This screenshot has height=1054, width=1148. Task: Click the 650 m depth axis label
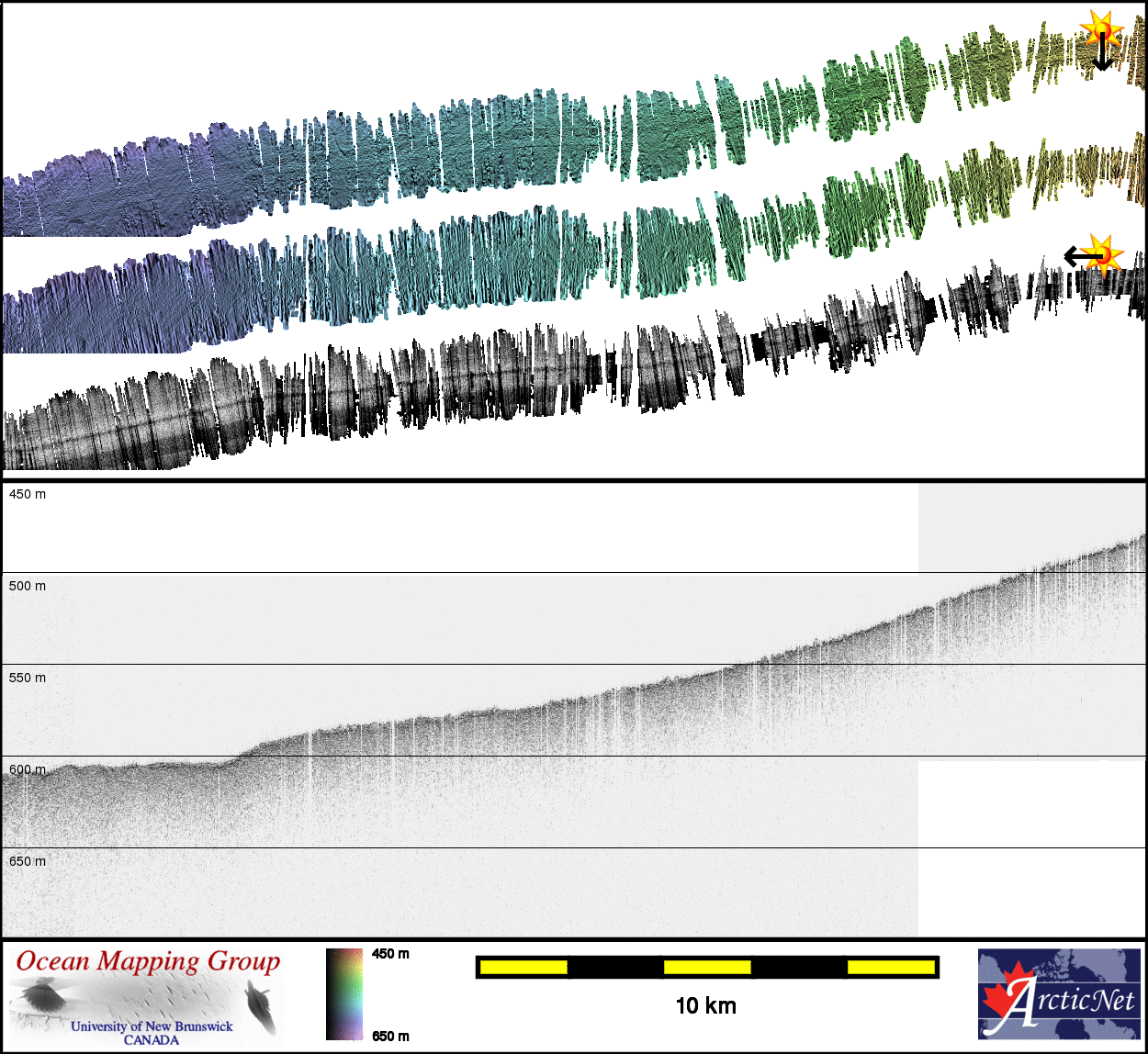click(28, 861)
